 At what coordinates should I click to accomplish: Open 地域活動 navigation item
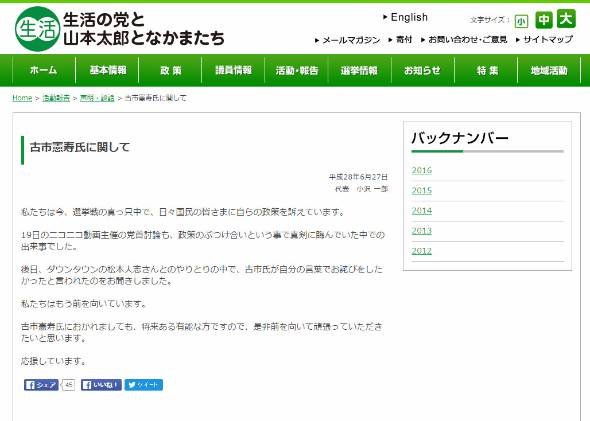tap(549, 70)
